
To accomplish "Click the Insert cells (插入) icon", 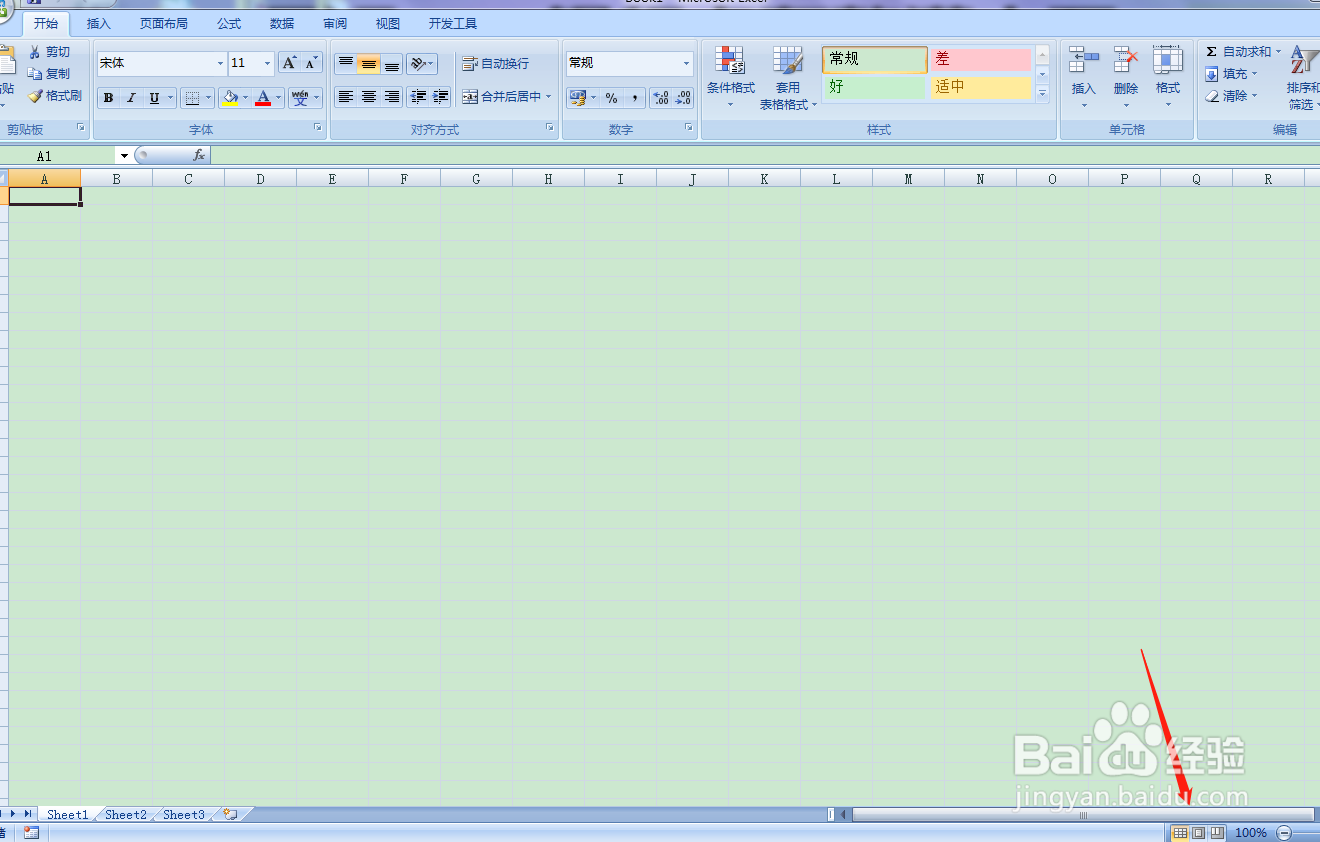I will (x=1084, y=62).
